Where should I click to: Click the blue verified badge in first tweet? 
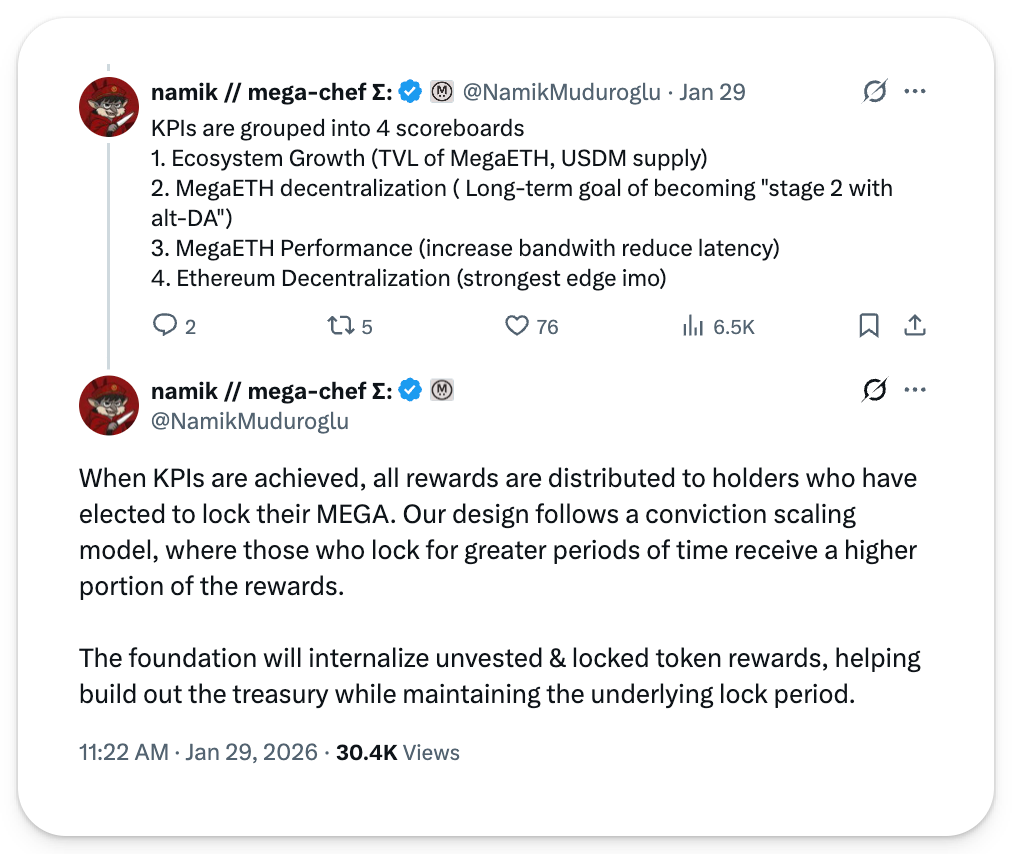(x=410, y=92)
